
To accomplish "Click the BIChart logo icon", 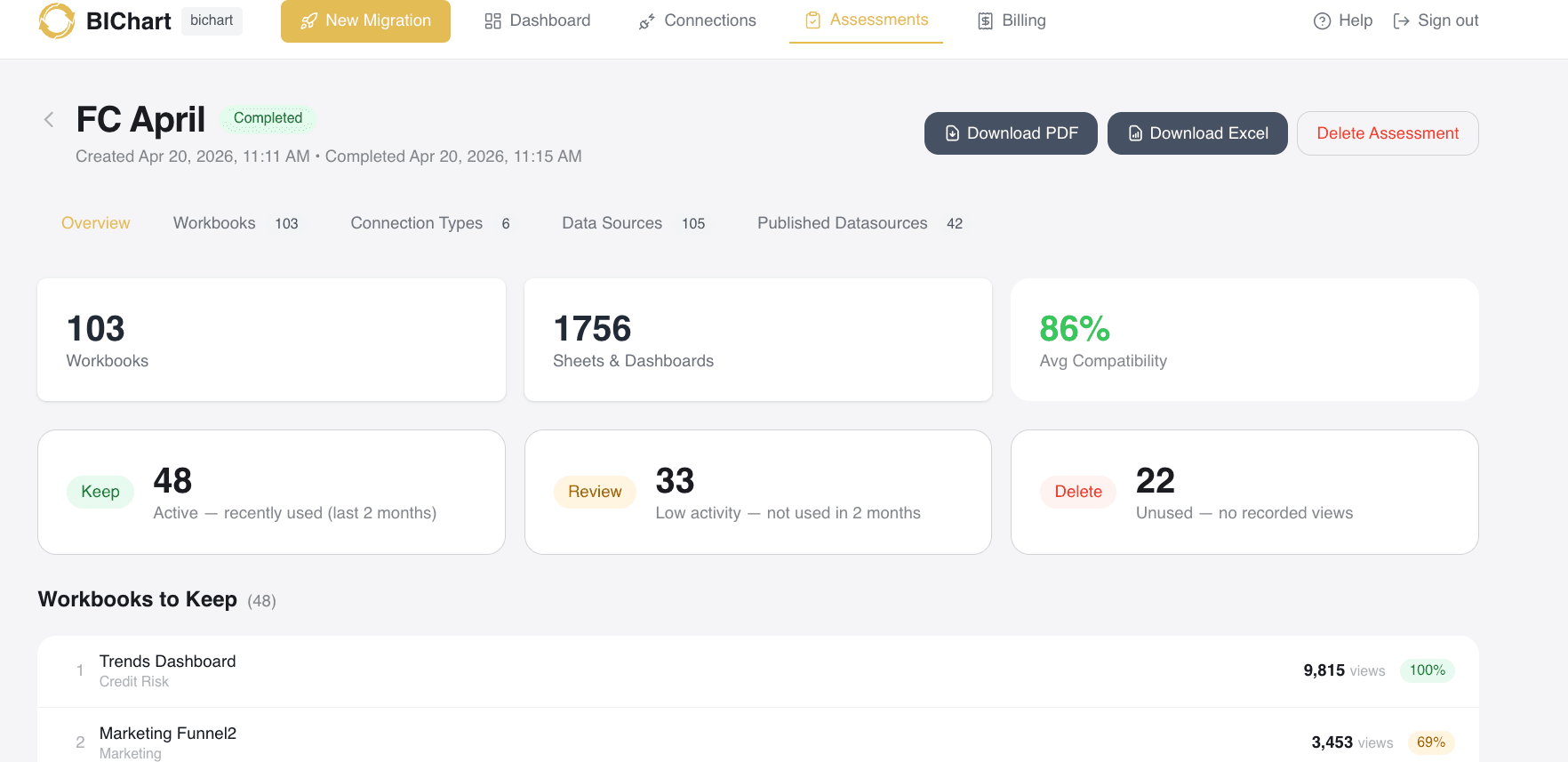I will pos(57,20).
